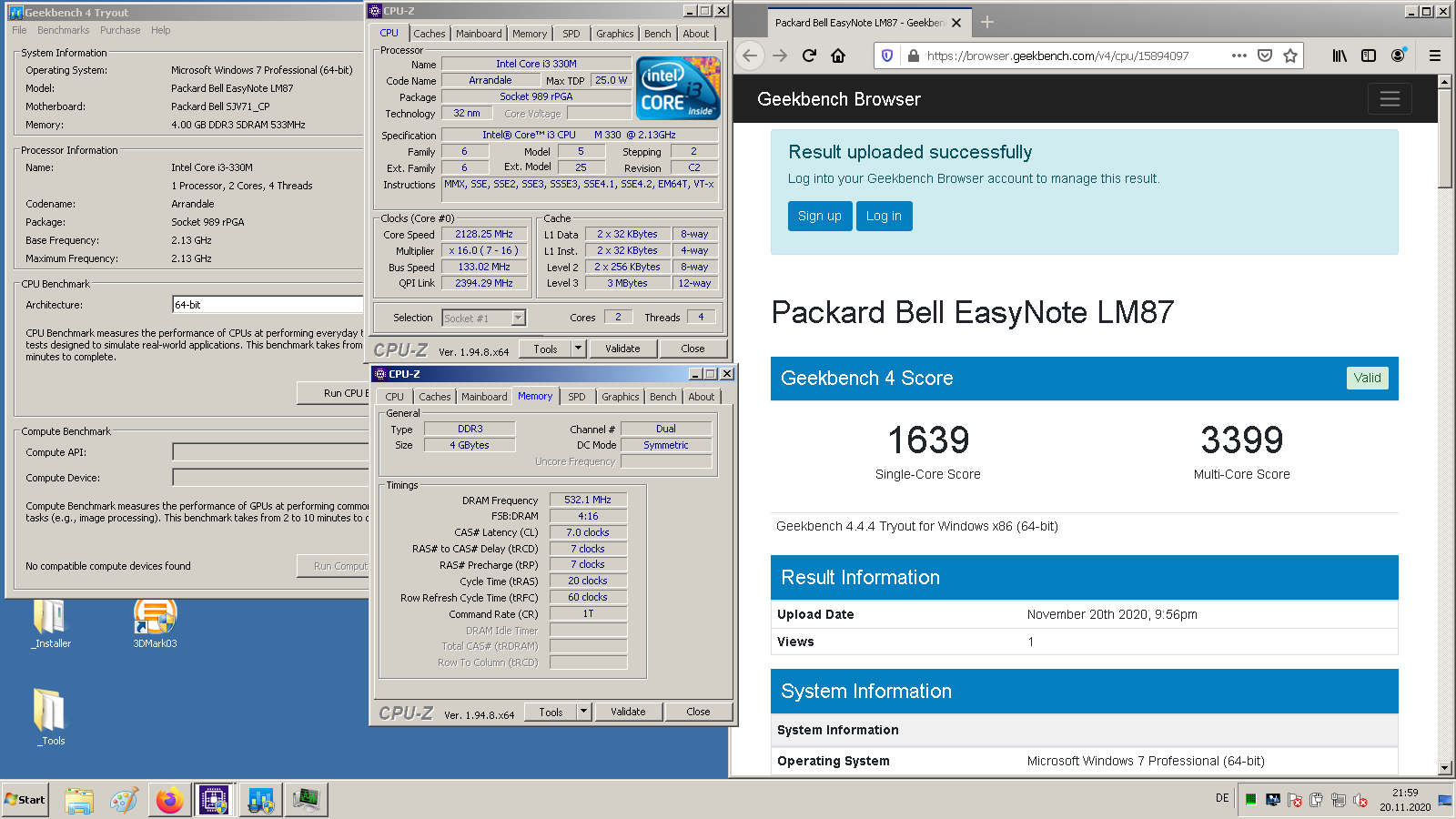Open the Graphics tab in lower CPU-Z

pos(621,397)
